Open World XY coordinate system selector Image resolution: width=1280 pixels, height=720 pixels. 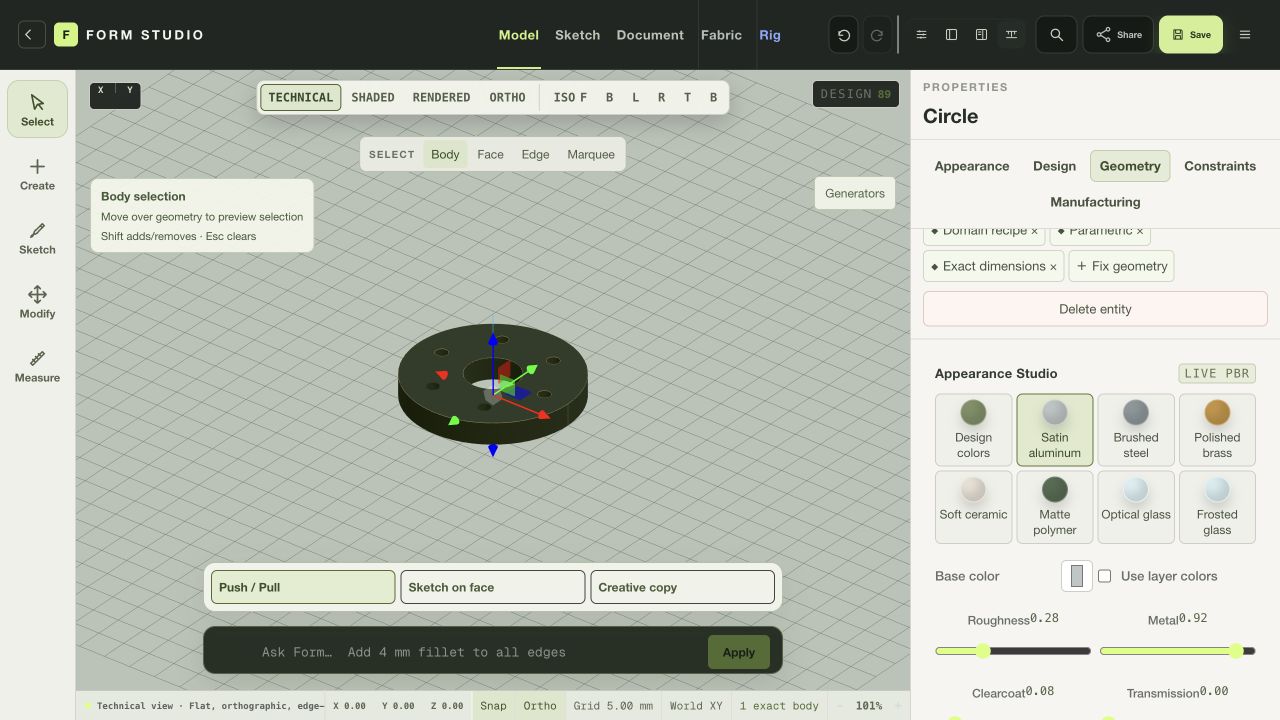coord(696,706)
